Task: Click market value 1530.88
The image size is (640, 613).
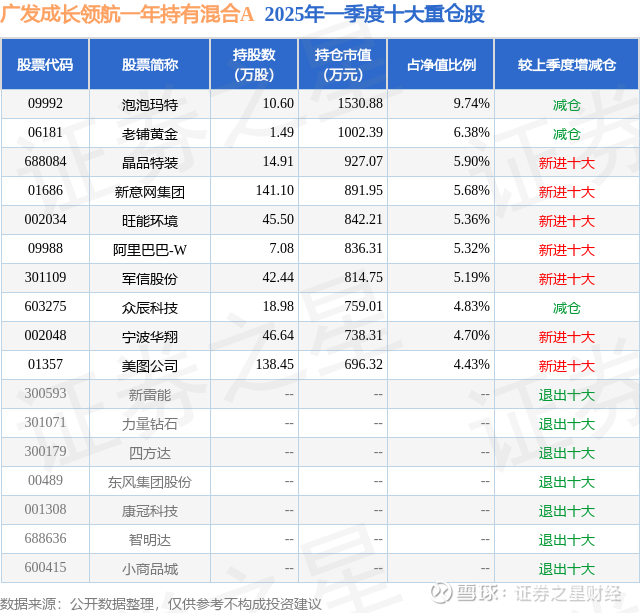Action: point(360,104)
